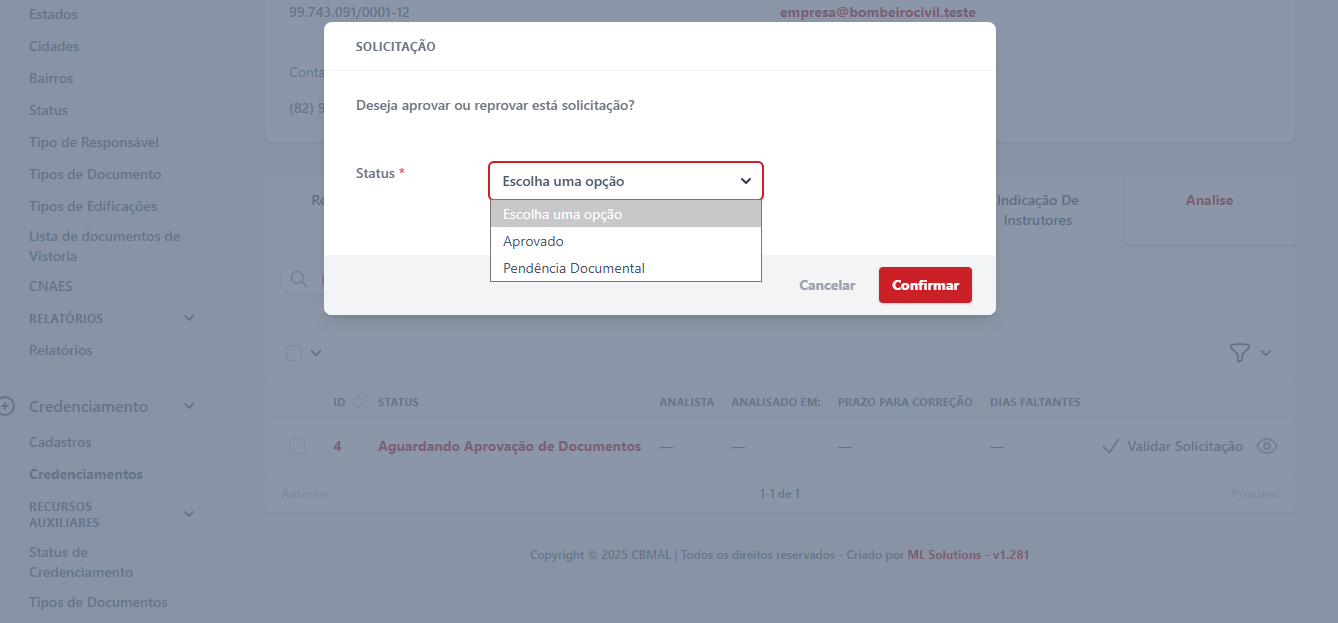Check the row checkbox for ID 4
Image resolution: width=1338 pixels, height=623 pixels.
[x=297, y=446]
